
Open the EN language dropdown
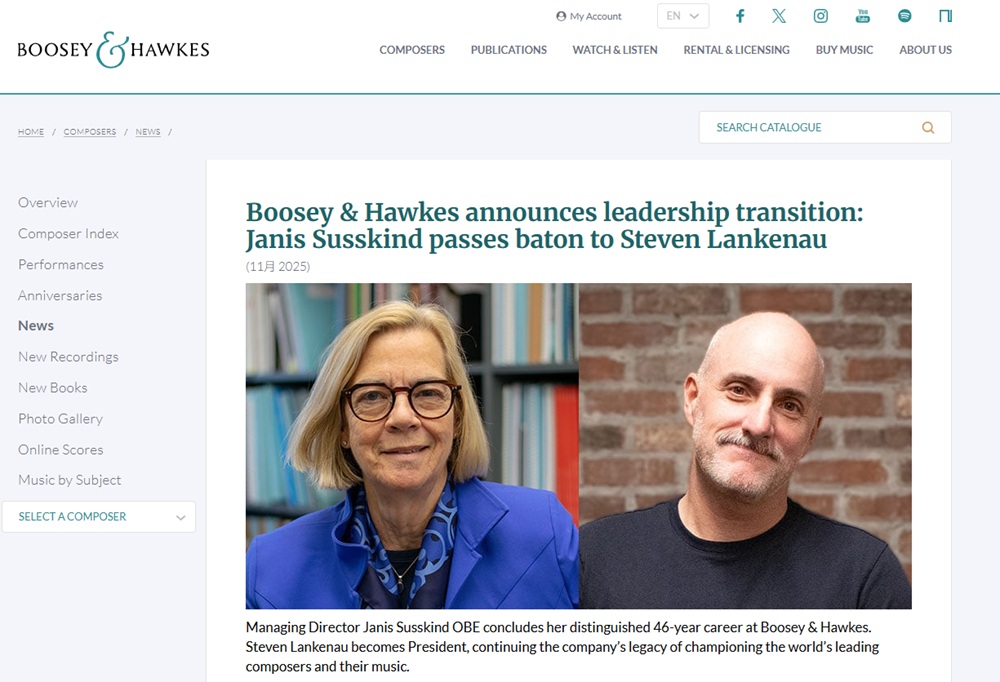point(683,16)
